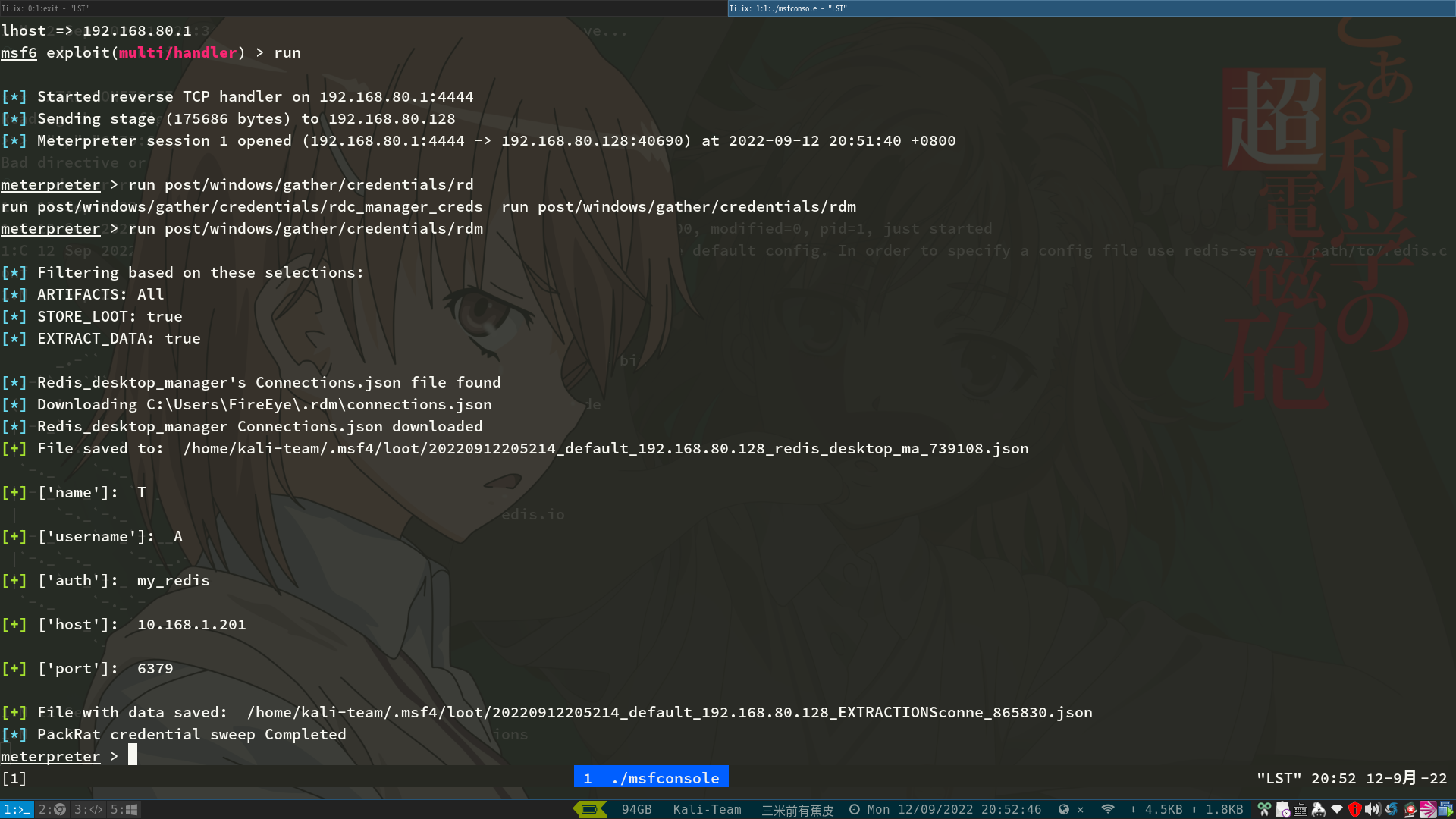
Task: Click the meterpreter prompt input line
Action: point(68,756)
